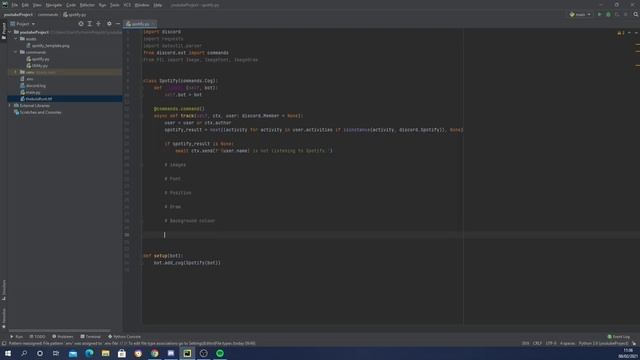Open the VCS menu

tap(127, 5)
